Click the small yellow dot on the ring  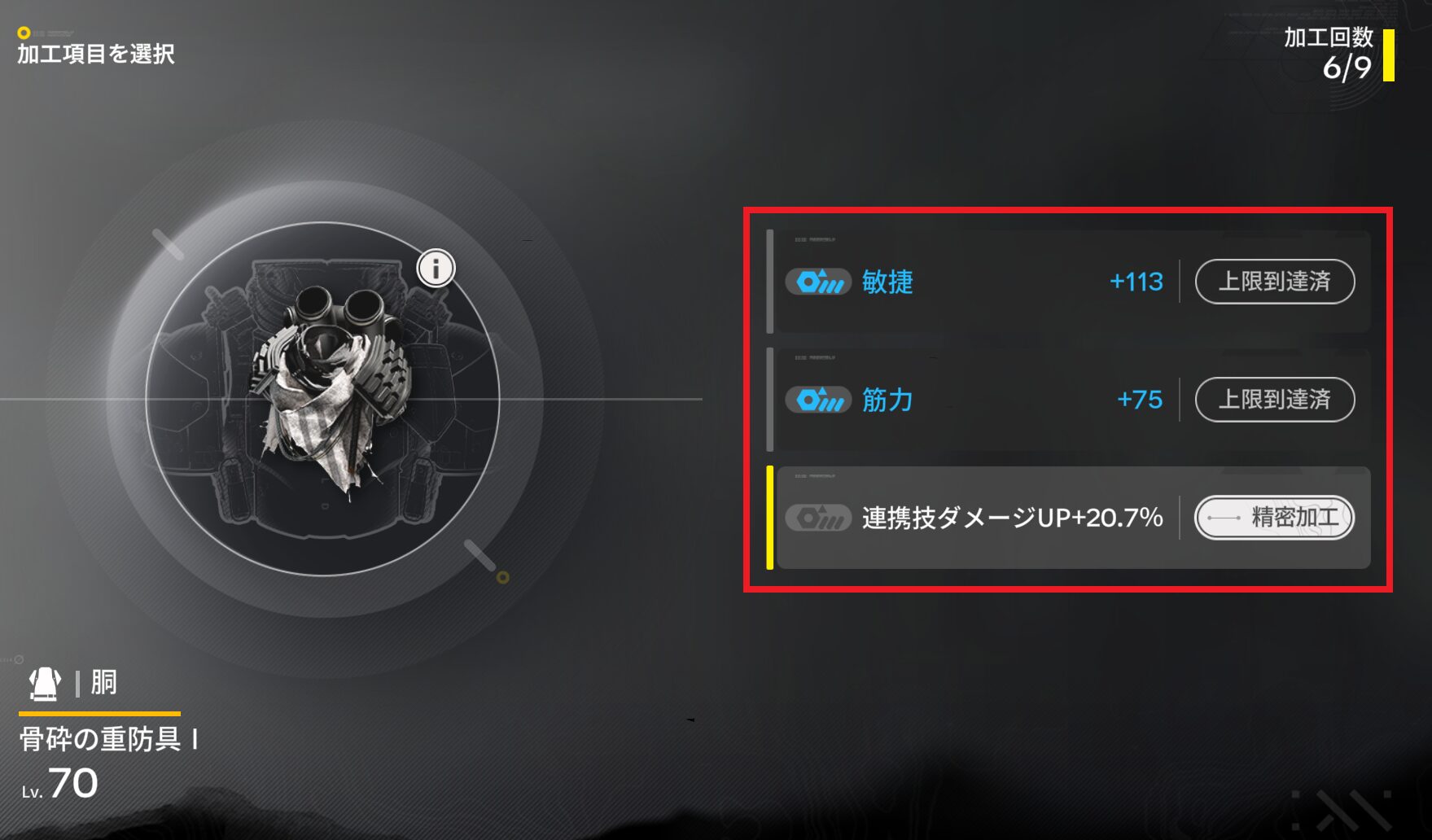tap(503, 577)
